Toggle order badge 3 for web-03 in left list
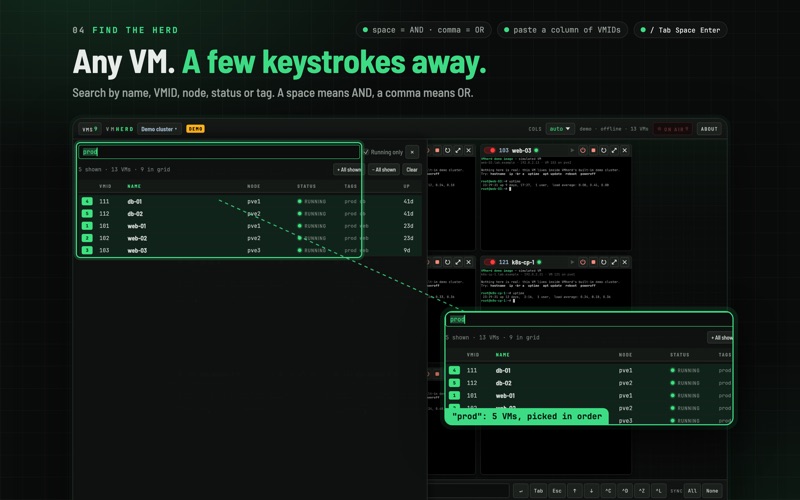The image size is (800, 500). coord(87,251)
